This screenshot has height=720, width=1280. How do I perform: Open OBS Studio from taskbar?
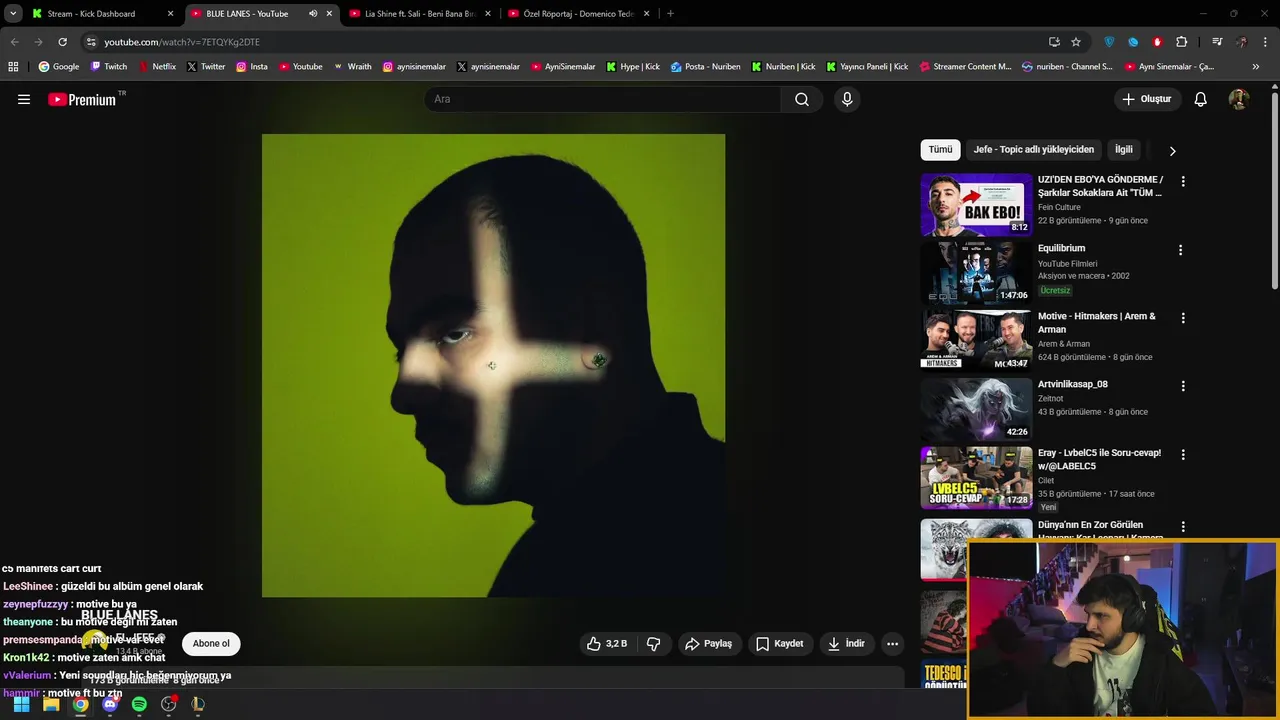click(x=169, y=704)
